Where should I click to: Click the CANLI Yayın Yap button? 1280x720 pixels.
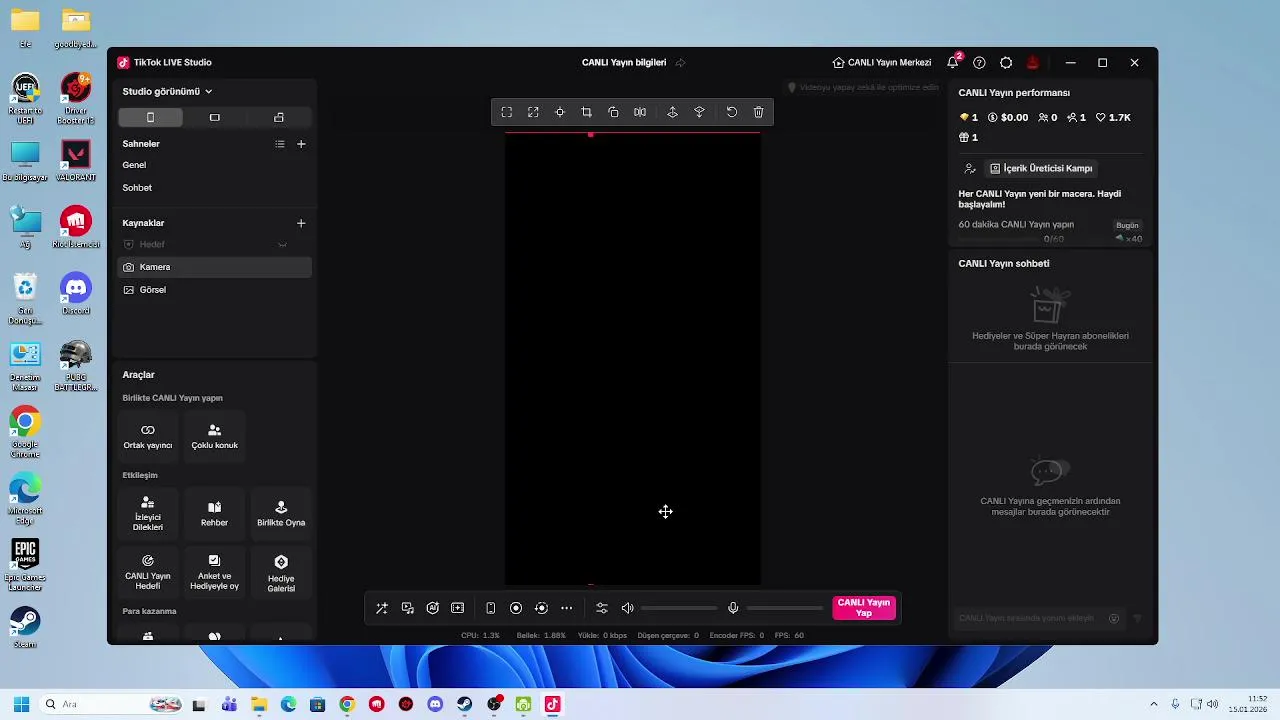(x=864, y=608)
